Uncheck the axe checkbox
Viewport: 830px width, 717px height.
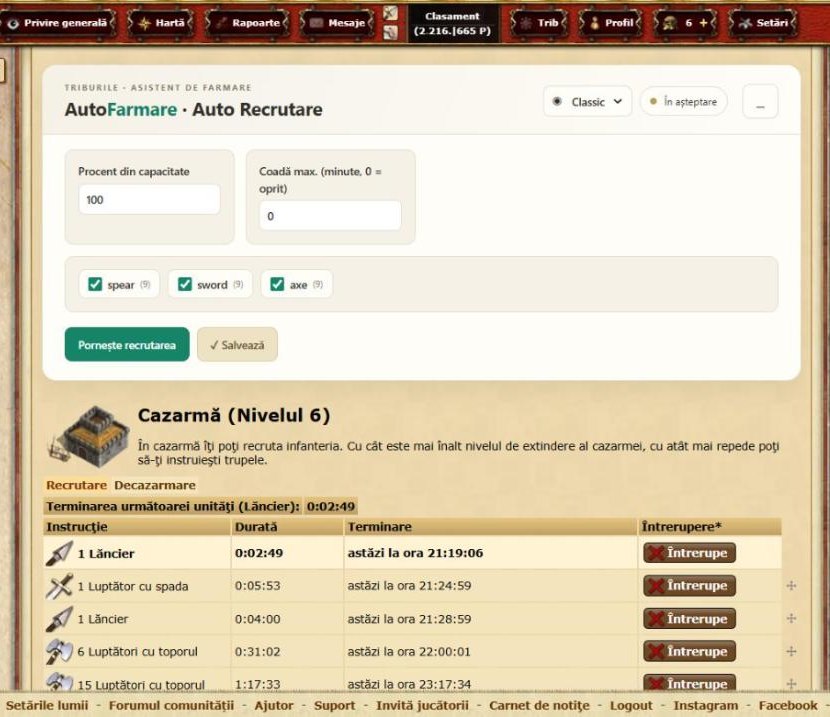click(x=277, y=284)
